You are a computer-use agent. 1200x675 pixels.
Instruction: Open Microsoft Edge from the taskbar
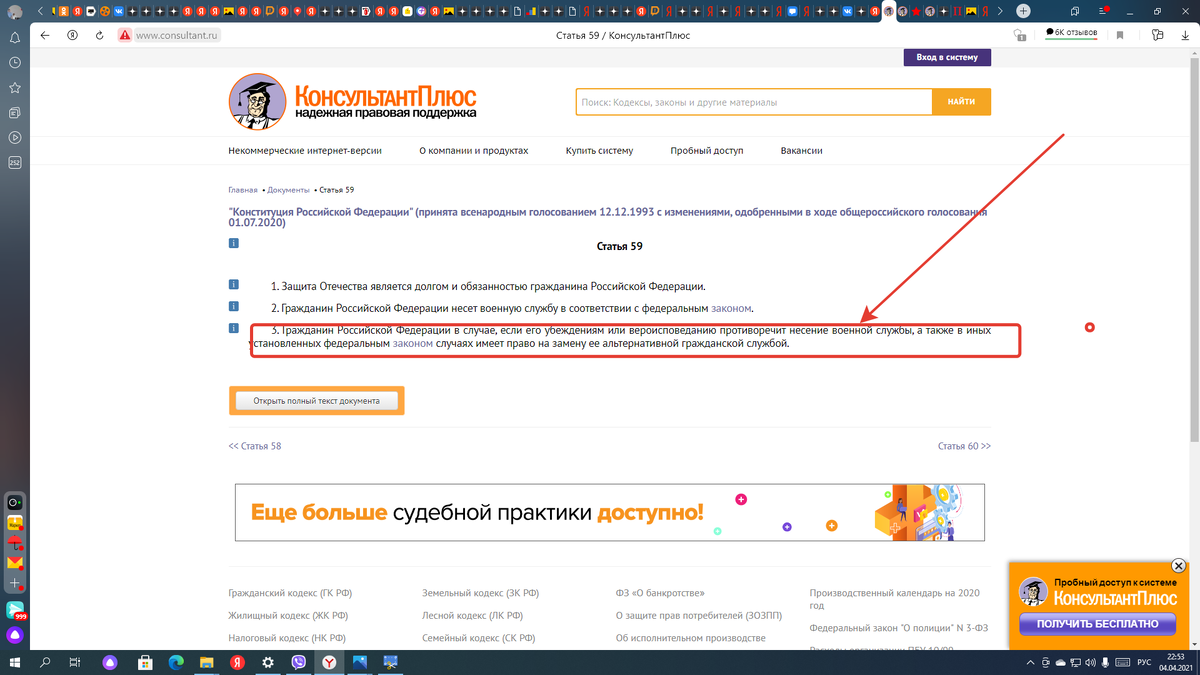[176, 662]
